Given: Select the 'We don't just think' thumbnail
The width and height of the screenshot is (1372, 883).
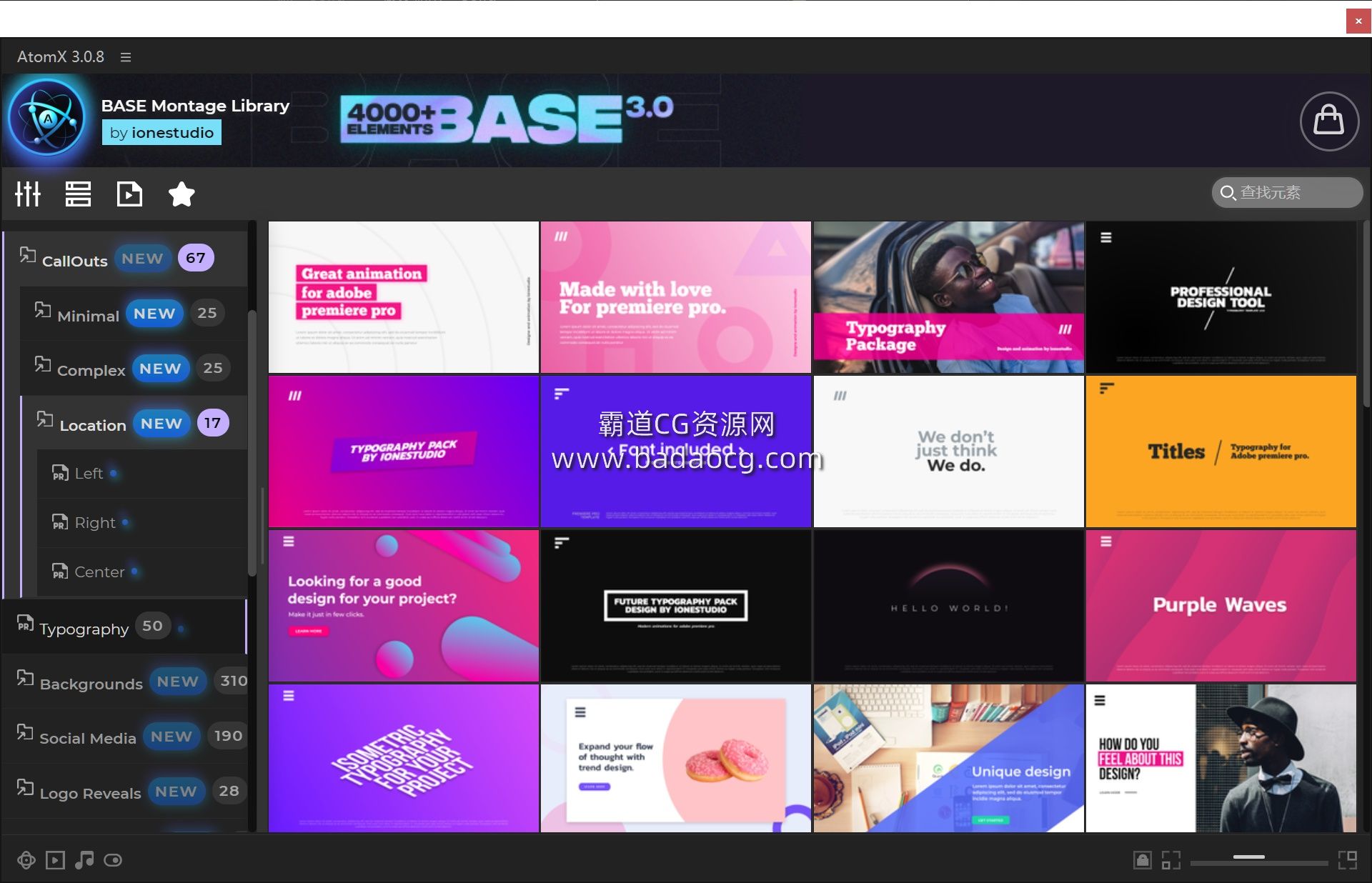Looking at the screenshot, I should [949, 452].
